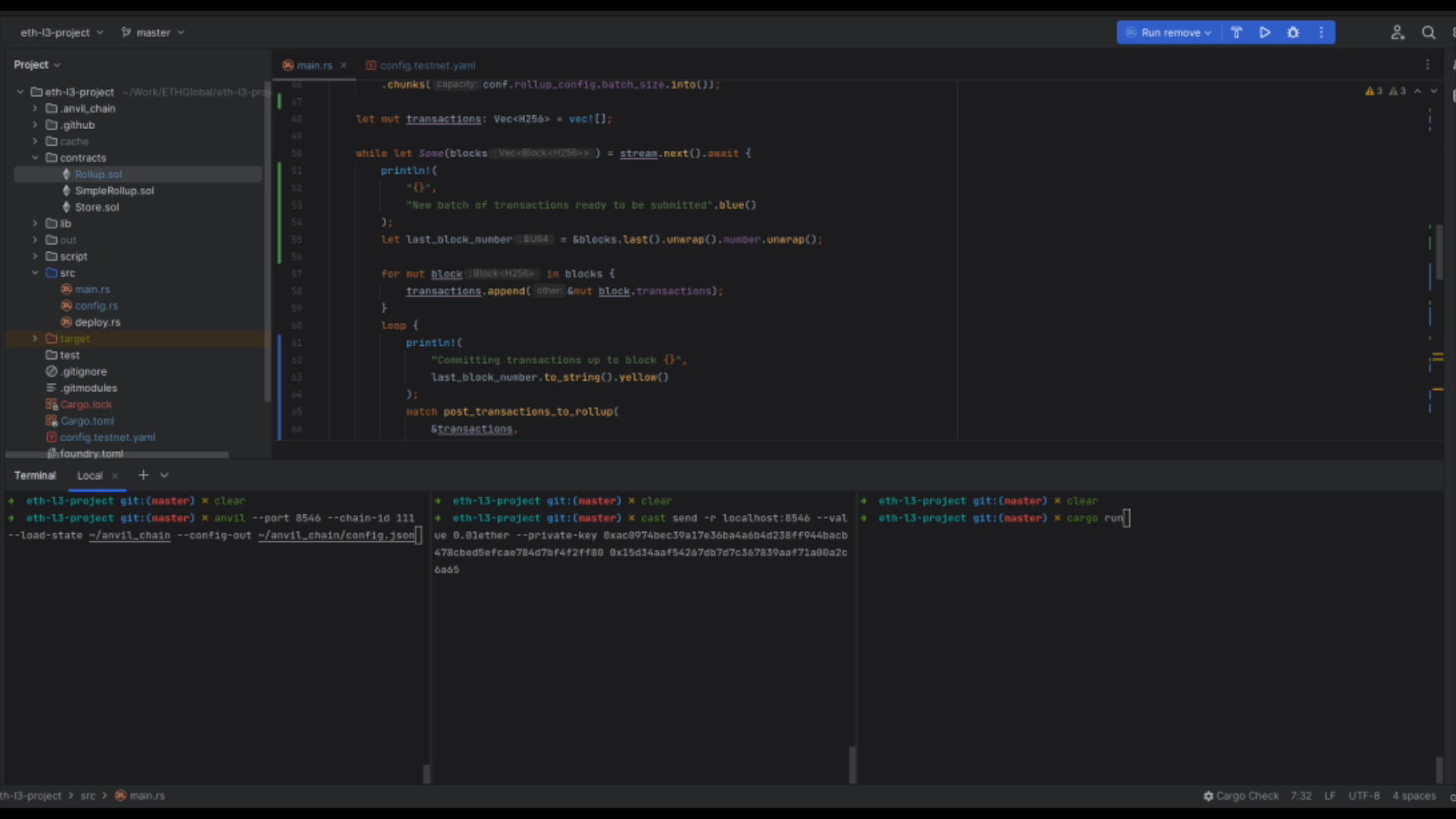Viewport: 1456px width, 819px height.
Task: Add a new terminal session
Action: pos(143,475)
